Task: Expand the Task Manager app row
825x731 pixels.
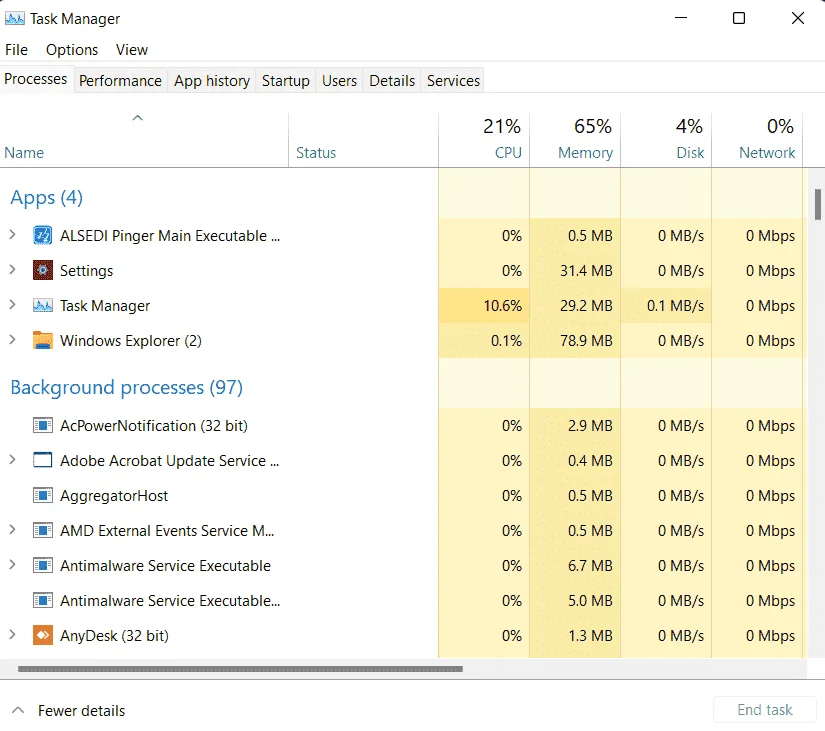Action: click(x=13, y=305)
